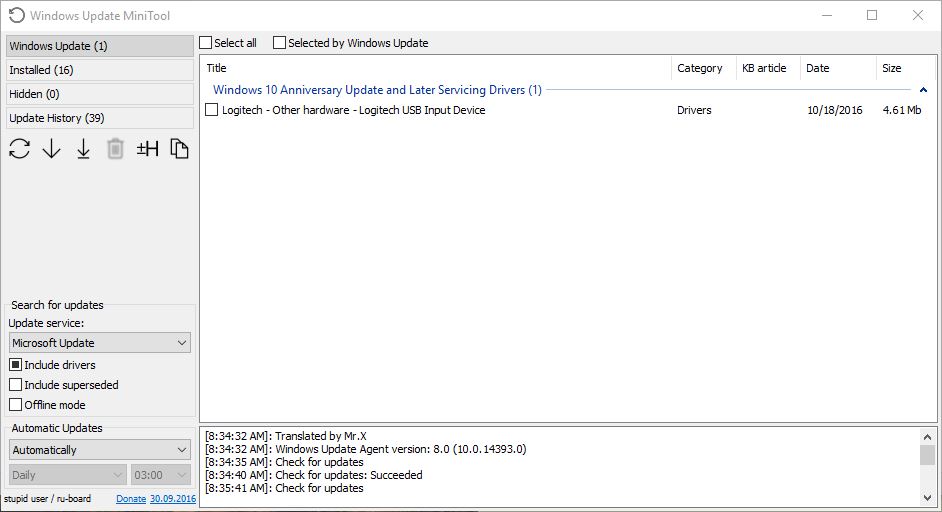Screen dimensions: 942x512
Task: Click the Windows Update MiniTool title icon
Action: pos(17,16)
